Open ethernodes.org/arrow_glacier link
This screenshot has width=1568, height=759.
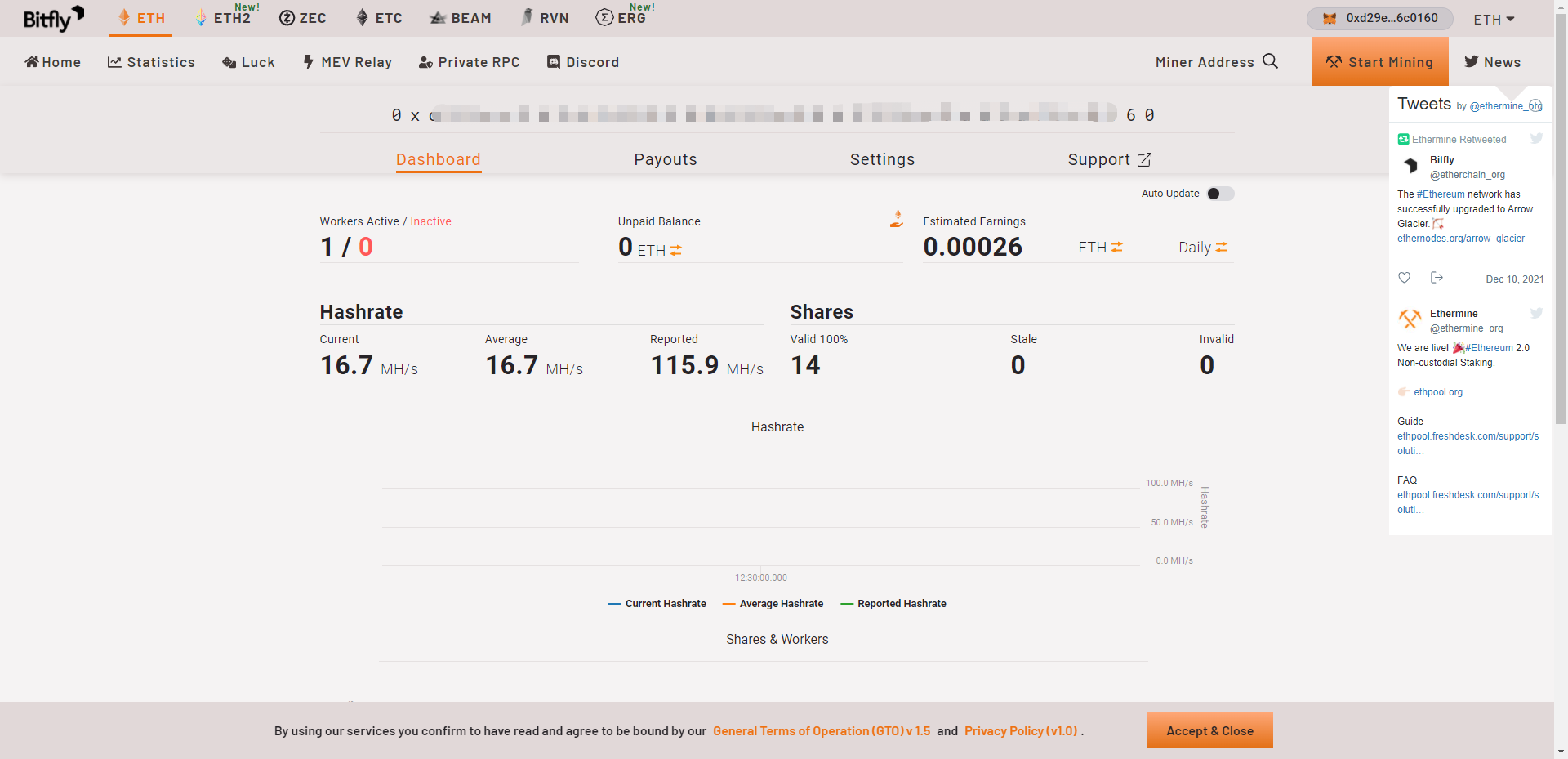tap(1461, 239)
